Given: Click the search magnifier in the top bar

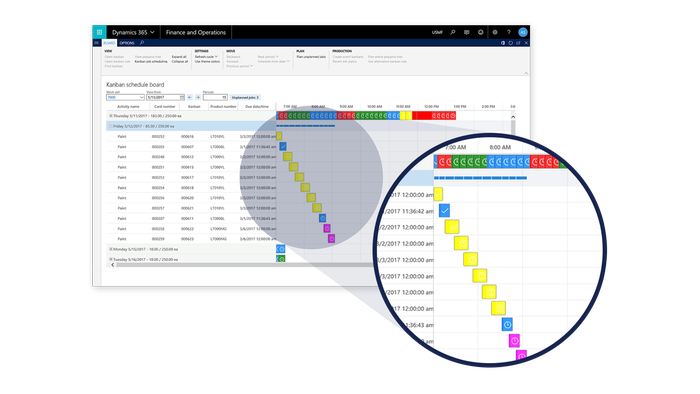Looking at the screenshot, I should [453, 32].
